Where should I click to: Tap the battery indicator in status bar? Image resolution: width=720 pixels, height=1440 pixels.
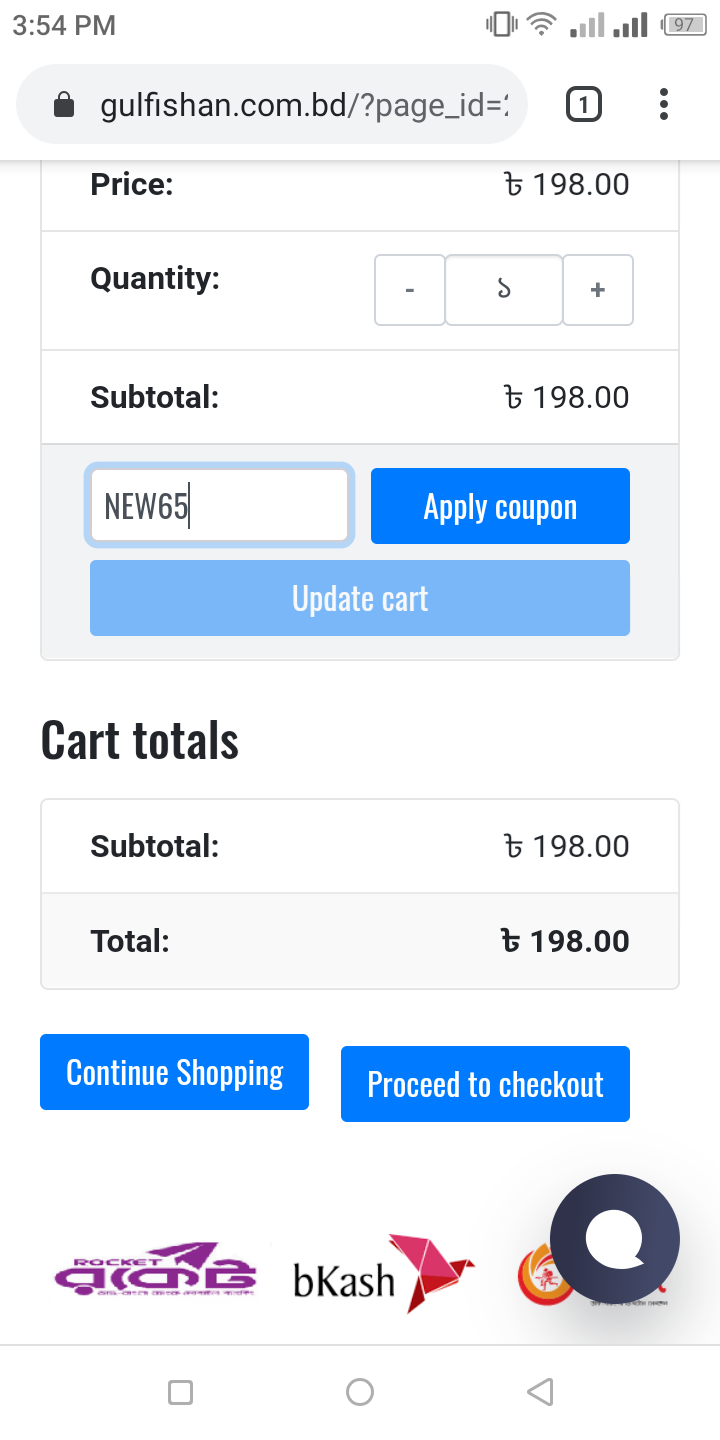point(684,25)
